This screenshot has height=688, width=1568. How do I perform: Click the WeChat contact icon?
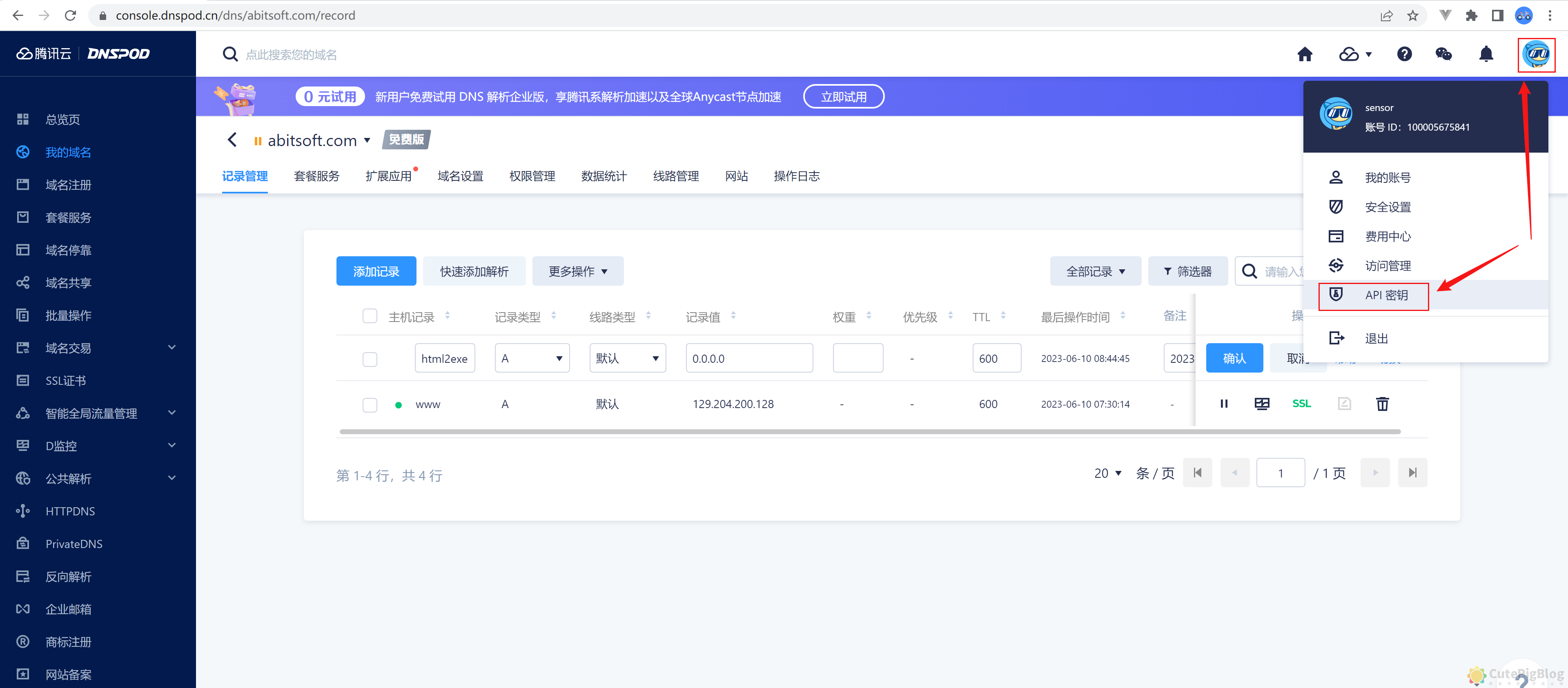(x=1444, y=54)
